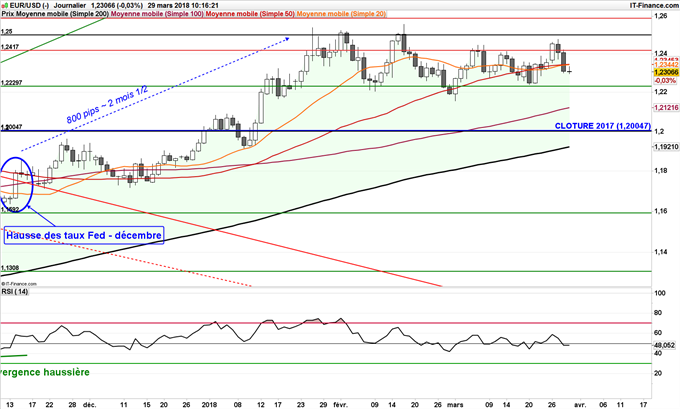
Task: Click the 1,1308 support level label
Action: tap(10, 268)
